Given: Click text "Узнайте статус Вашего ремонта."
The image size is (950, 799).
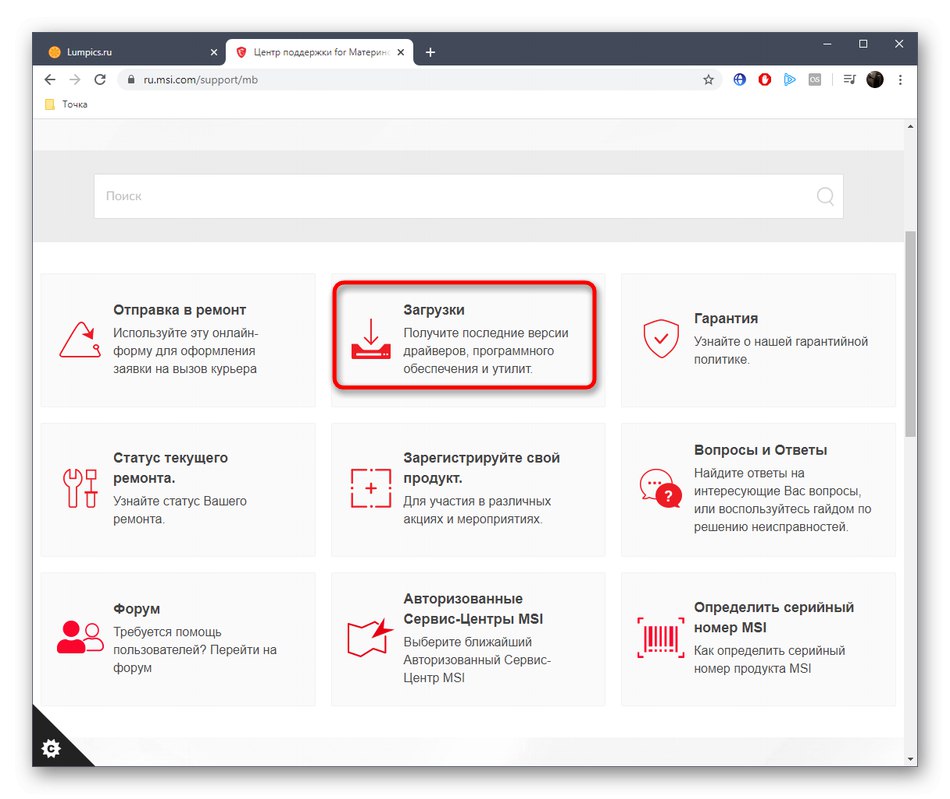Looking at the screenshot, I should click(x=180, y=510).
